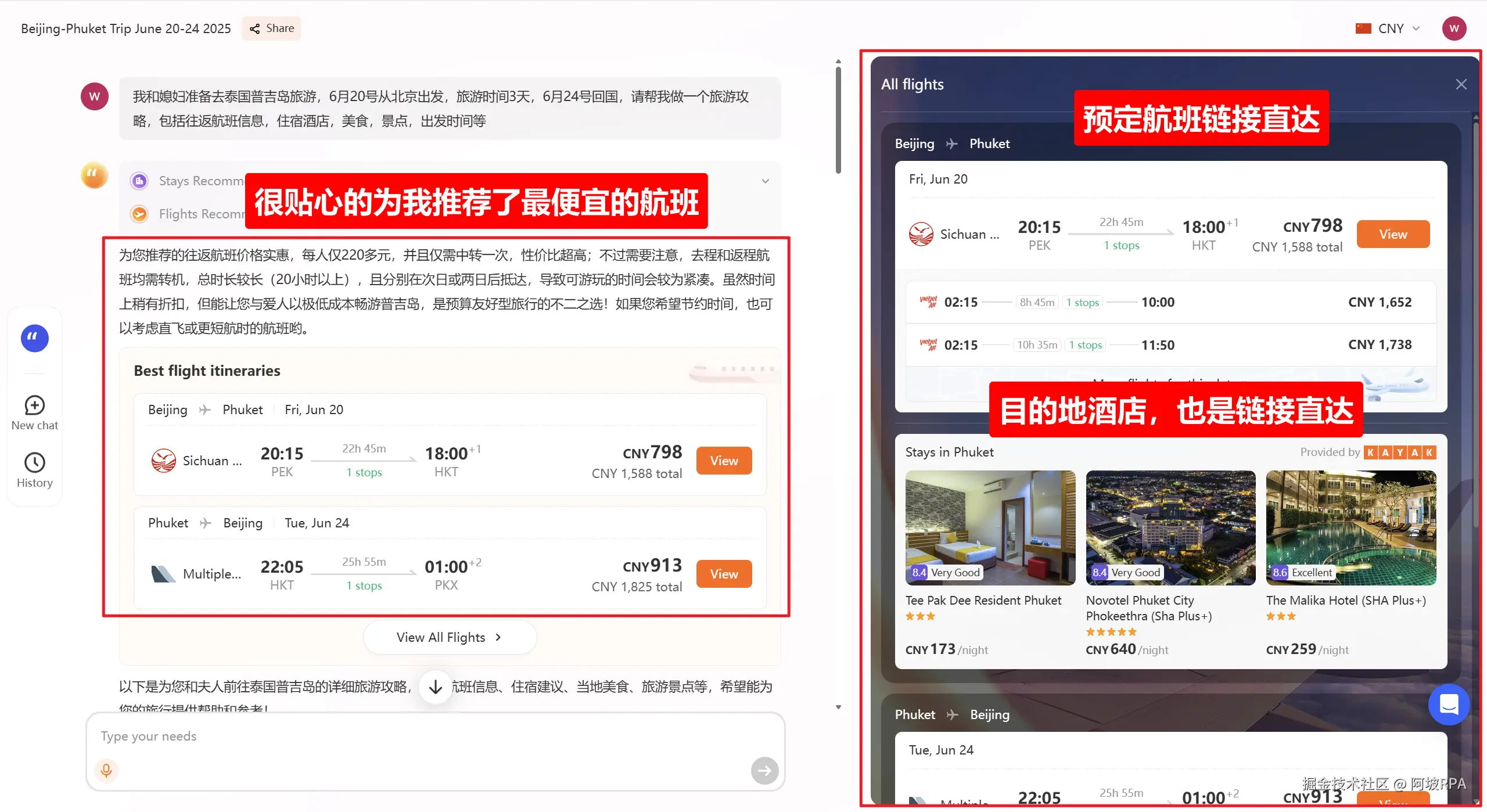This screenshot has height=812, width=1487.
Task: Click View All Flights button
Action: (449, 637)
